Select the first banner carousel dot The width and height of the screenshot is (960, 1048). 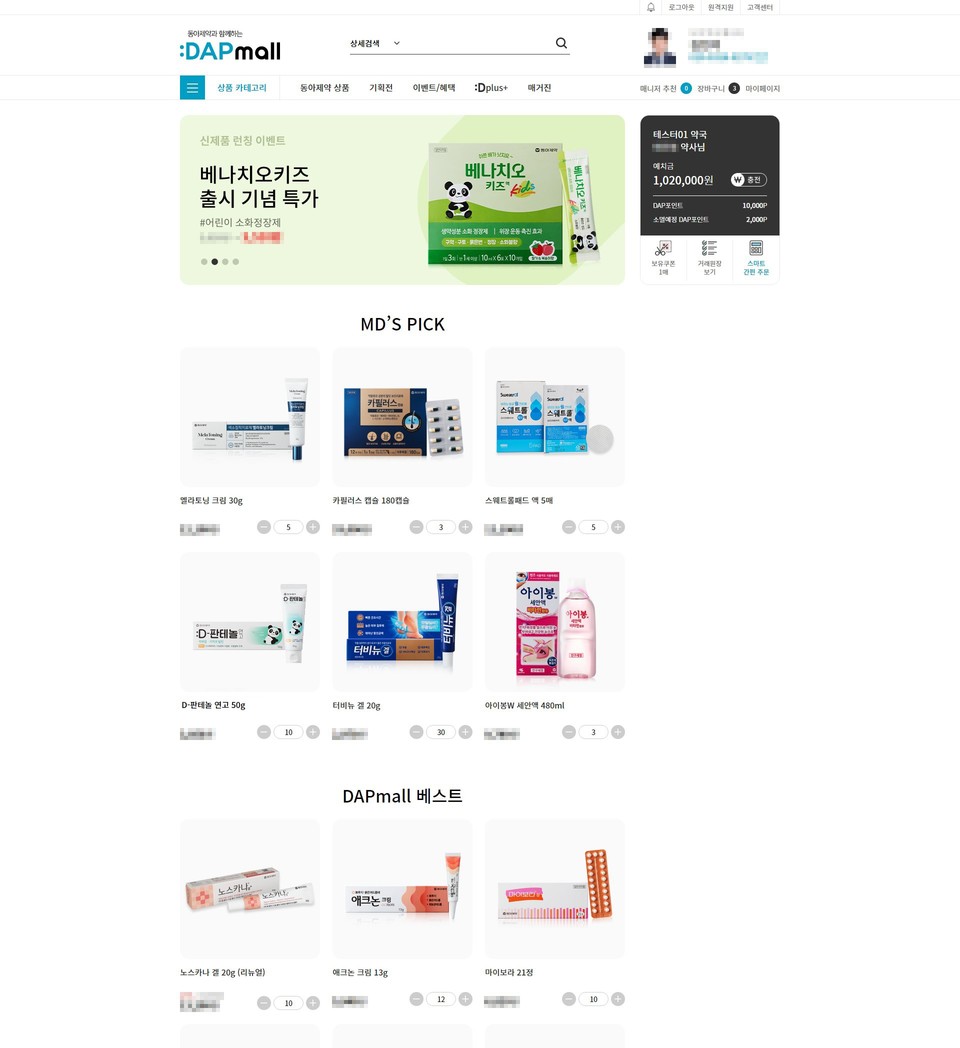click(x=204, y=261)
